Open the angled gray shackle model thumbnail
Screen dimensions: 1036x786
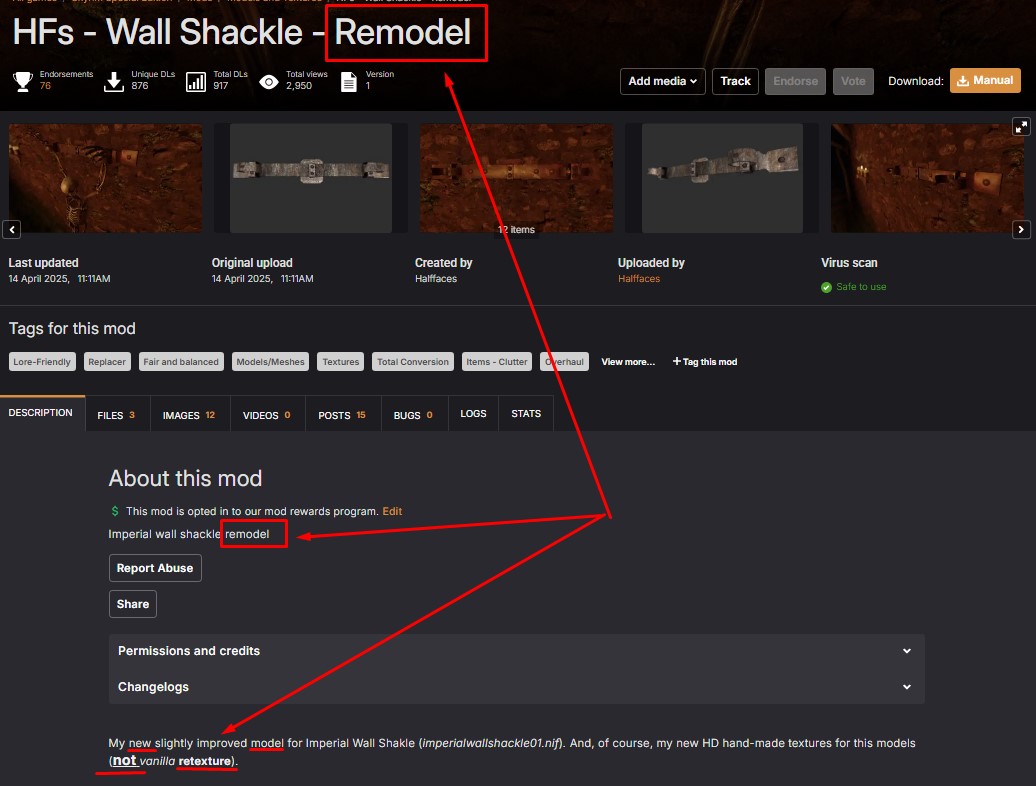[722, 178]
